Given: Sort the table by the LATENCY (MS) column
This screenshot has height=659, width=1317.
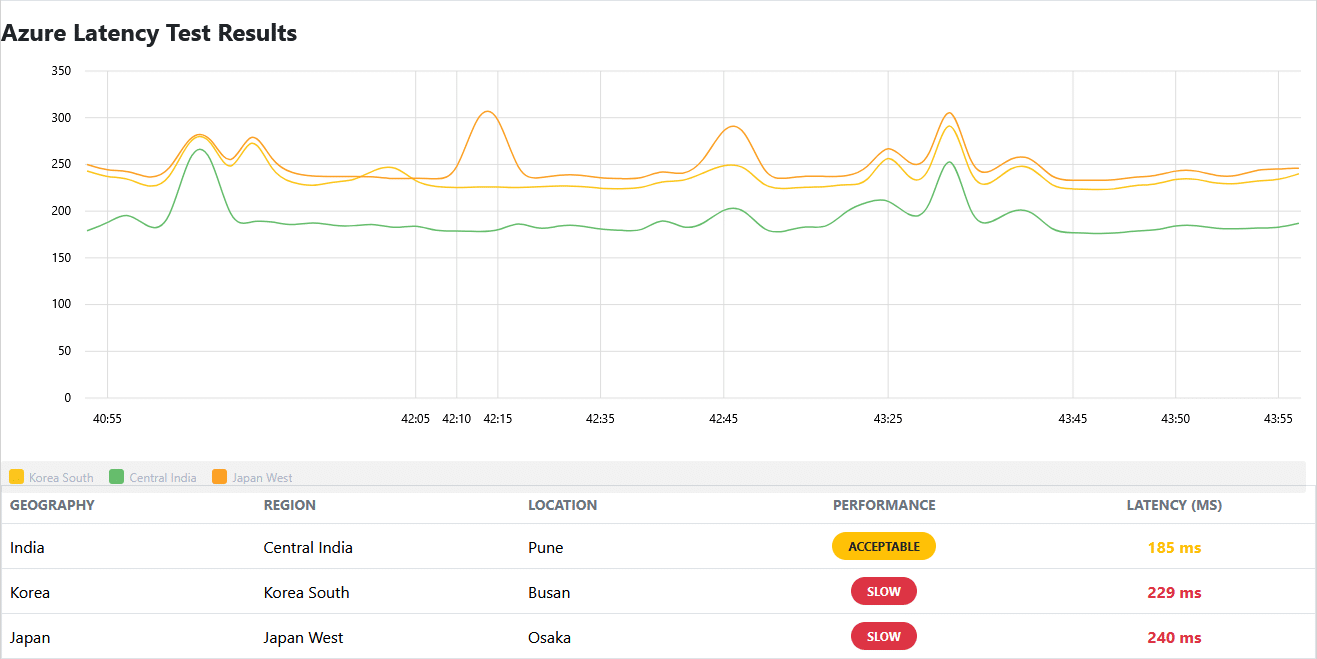Looking at the screenshot, I should (x=1174, y=505).
